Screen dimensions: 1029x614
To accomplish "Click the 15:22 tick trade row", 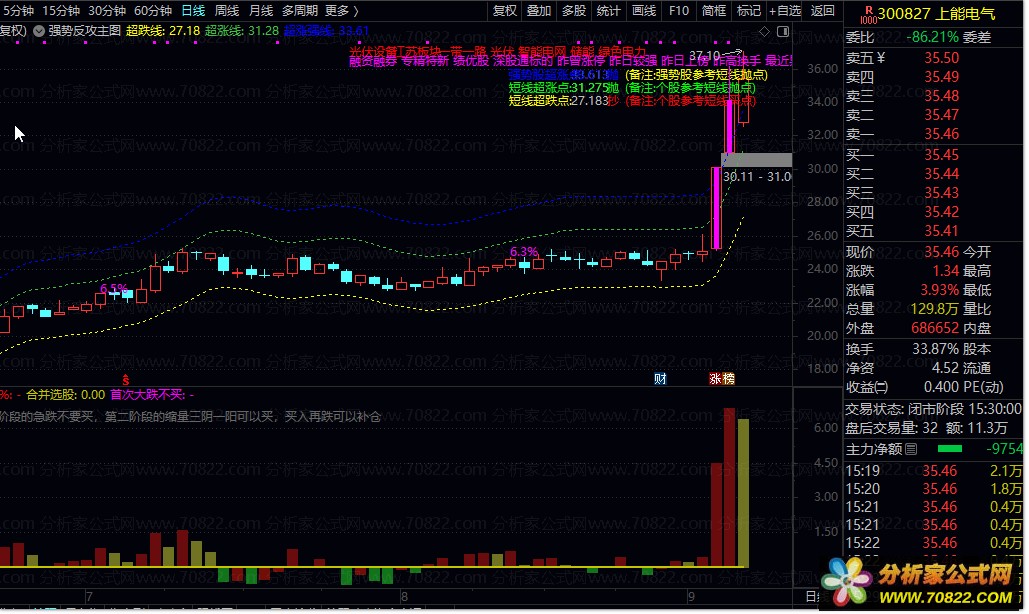I will [x=934, y=542].
